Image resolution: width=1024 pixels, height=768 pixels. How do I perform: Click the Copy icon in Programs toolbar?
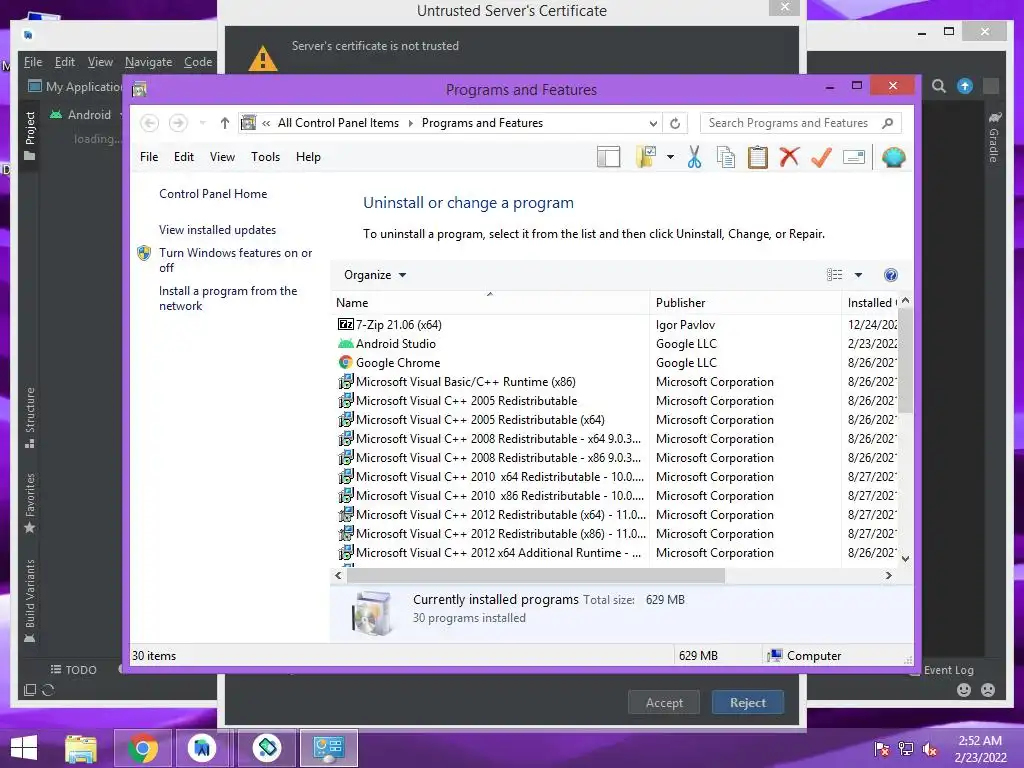click(x=726, y=157)
